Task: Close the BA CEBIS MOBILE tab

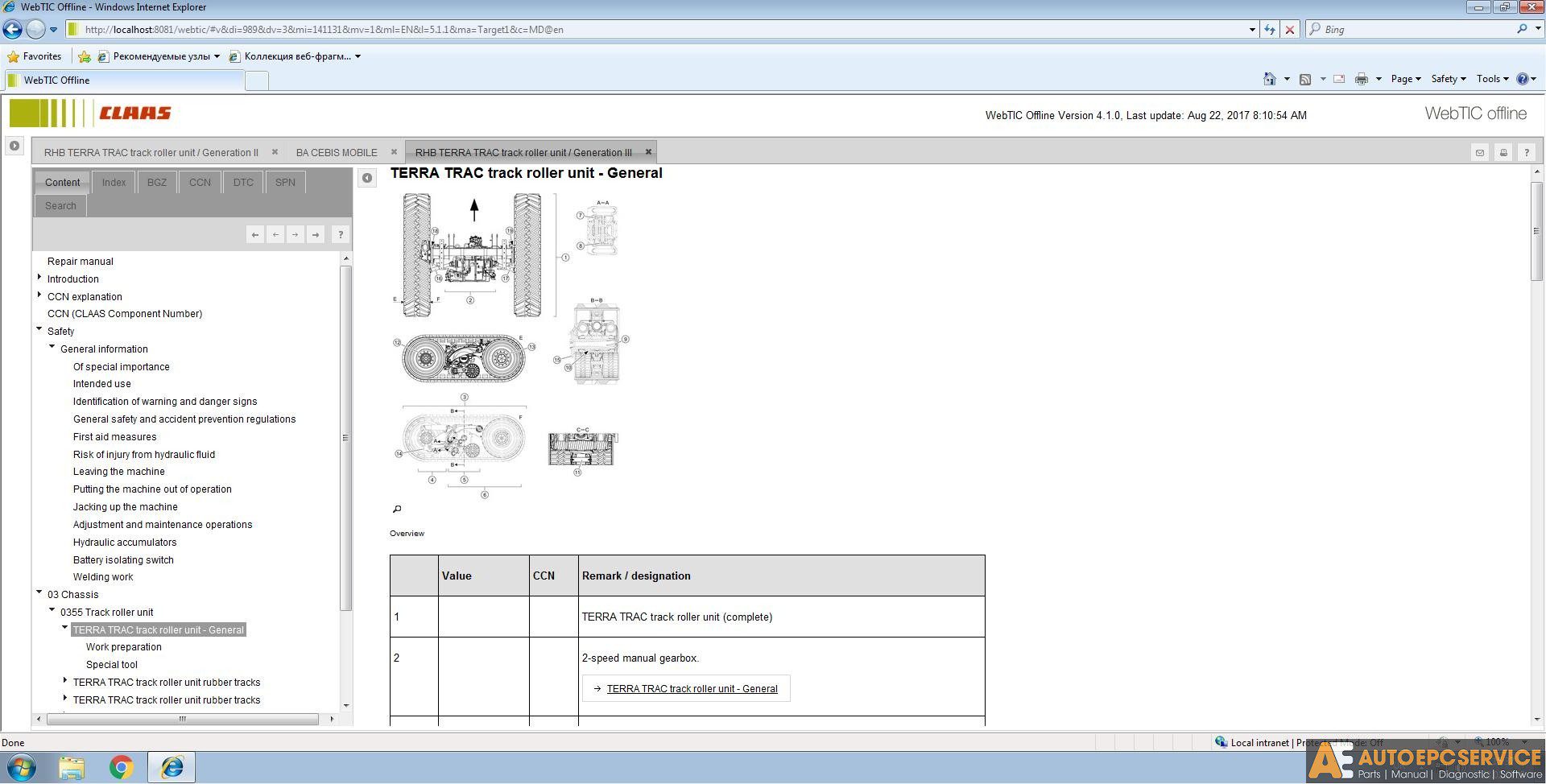Action: click(394, 151)
